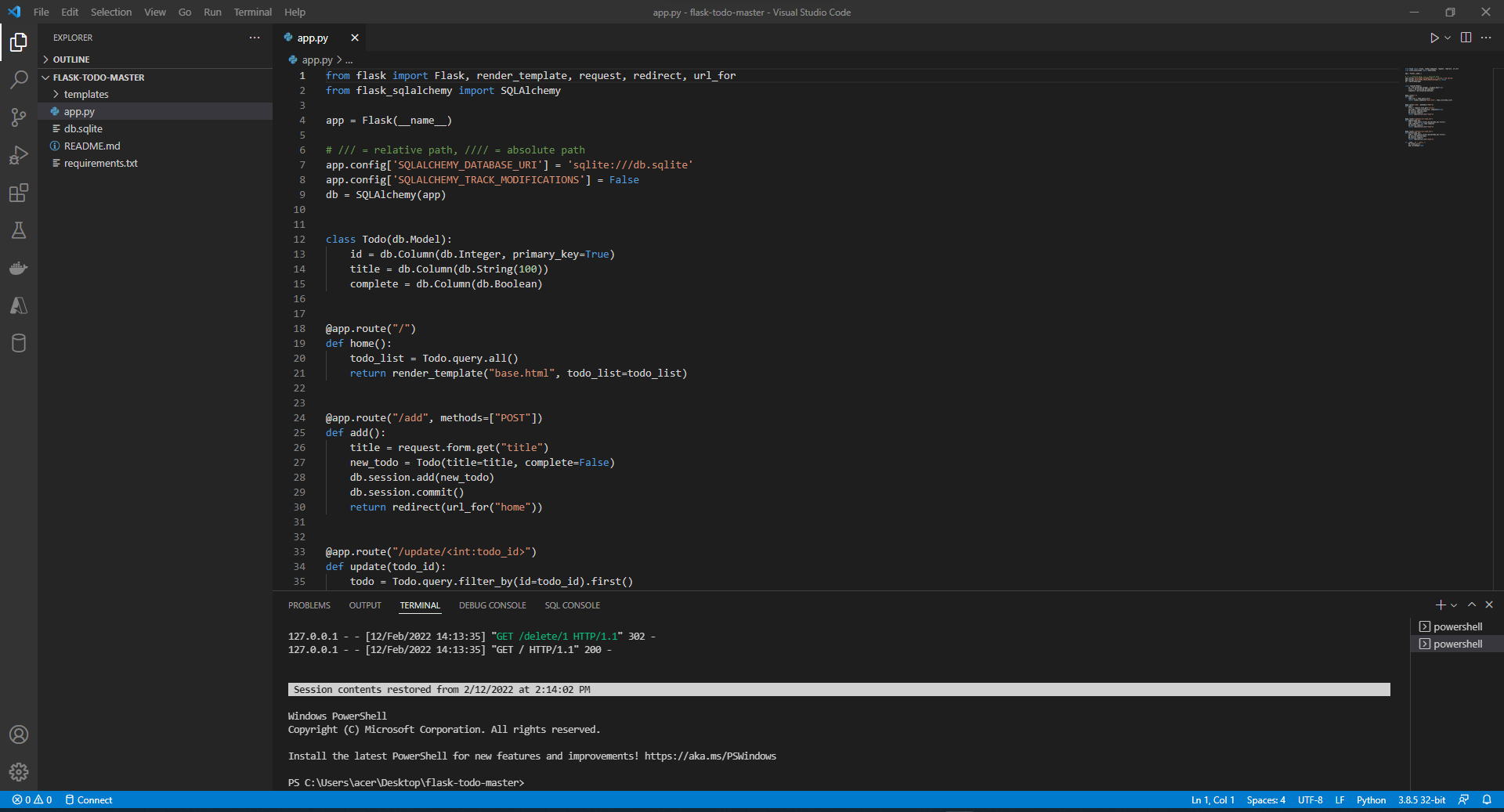Open the terminal launch profile dropdown
The image size is (1504, 812).
tap(1454, 604)
